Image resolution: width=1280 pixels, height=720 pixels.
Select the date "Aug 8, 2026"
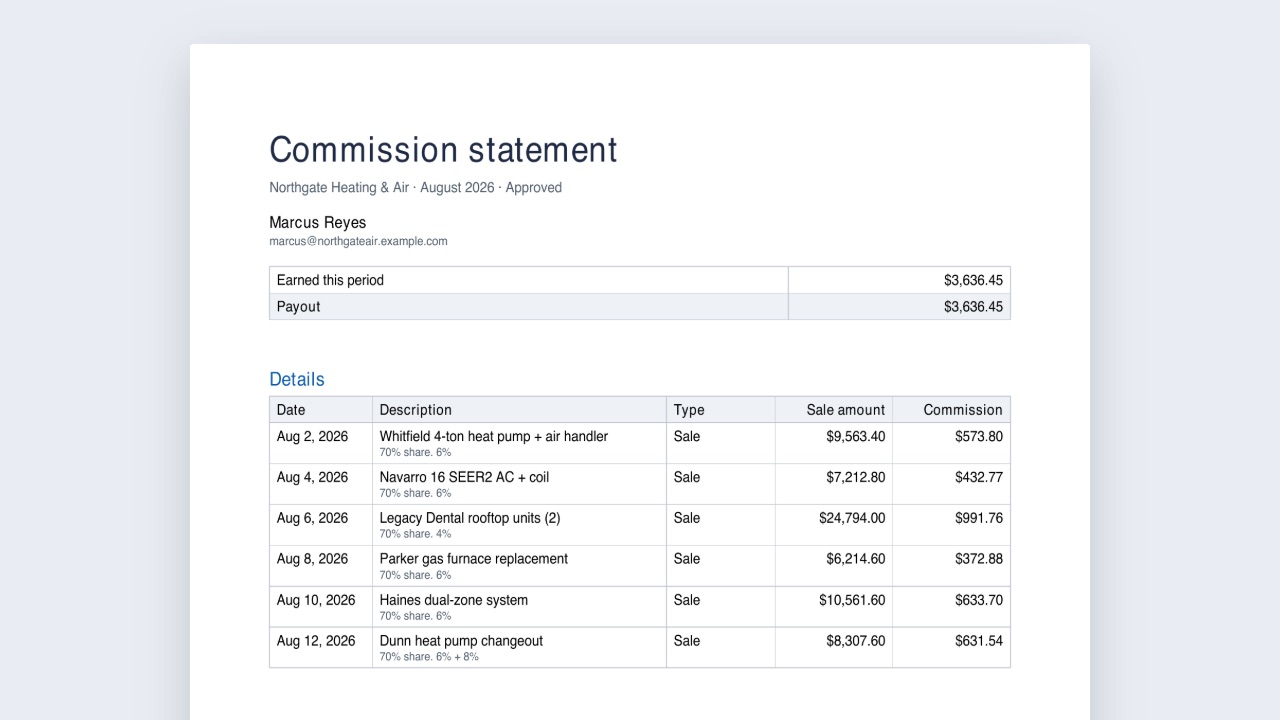click(312, 560)
